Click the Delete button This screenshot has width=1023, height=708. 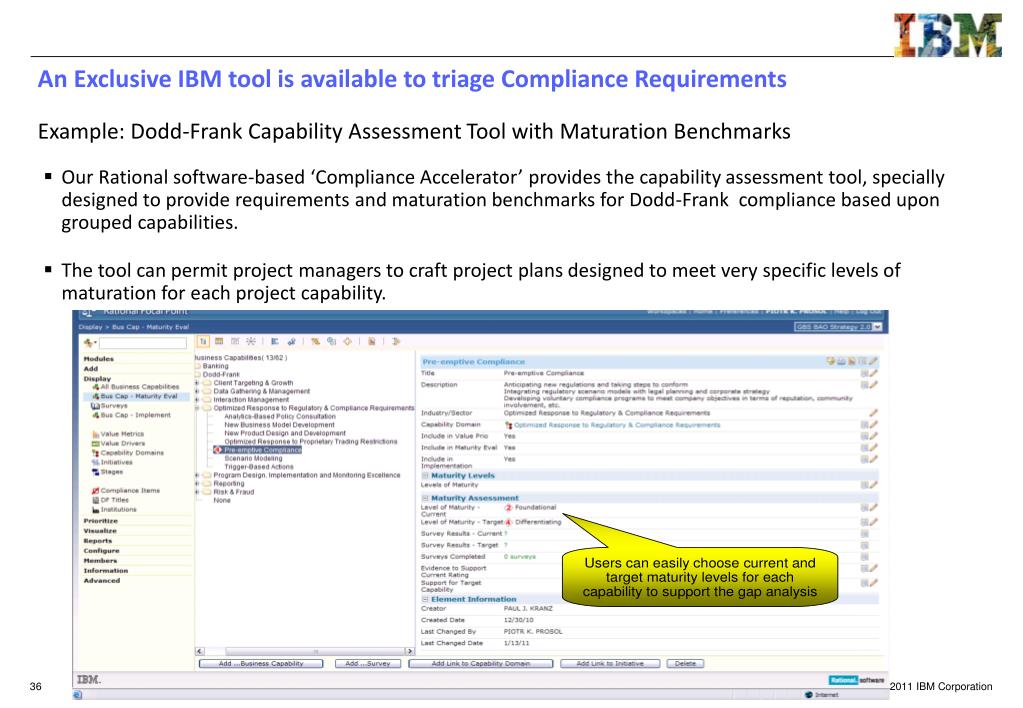coord(685,664)
